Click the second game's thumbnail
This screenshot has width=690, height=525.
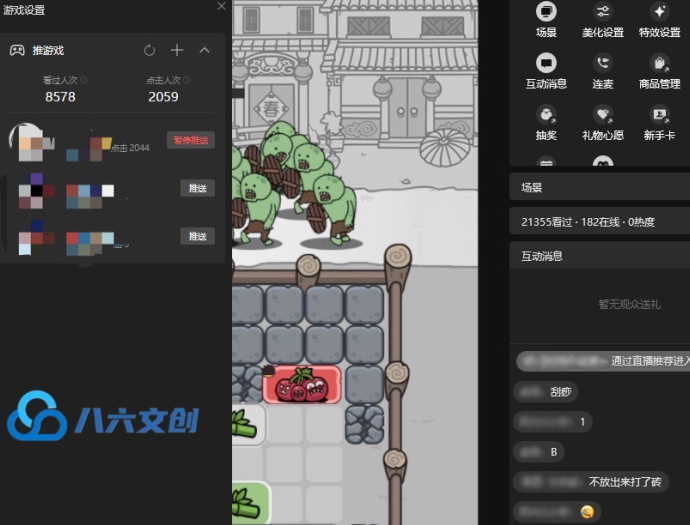[x=37, y=191]
